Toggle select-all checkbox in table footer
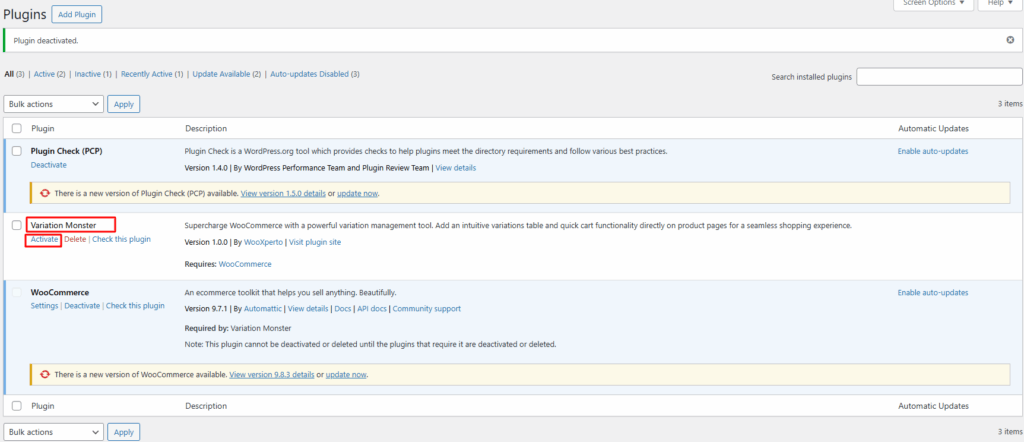 coord(17,406)
